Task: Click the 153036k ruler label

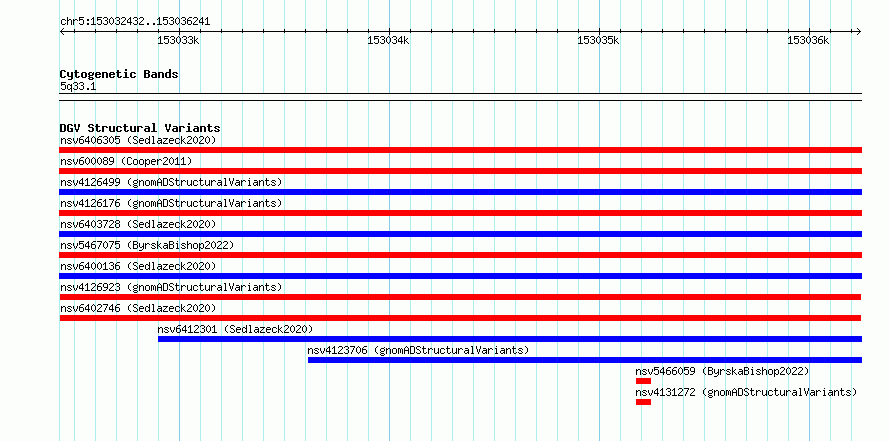Action: click(x=808, y=40)
